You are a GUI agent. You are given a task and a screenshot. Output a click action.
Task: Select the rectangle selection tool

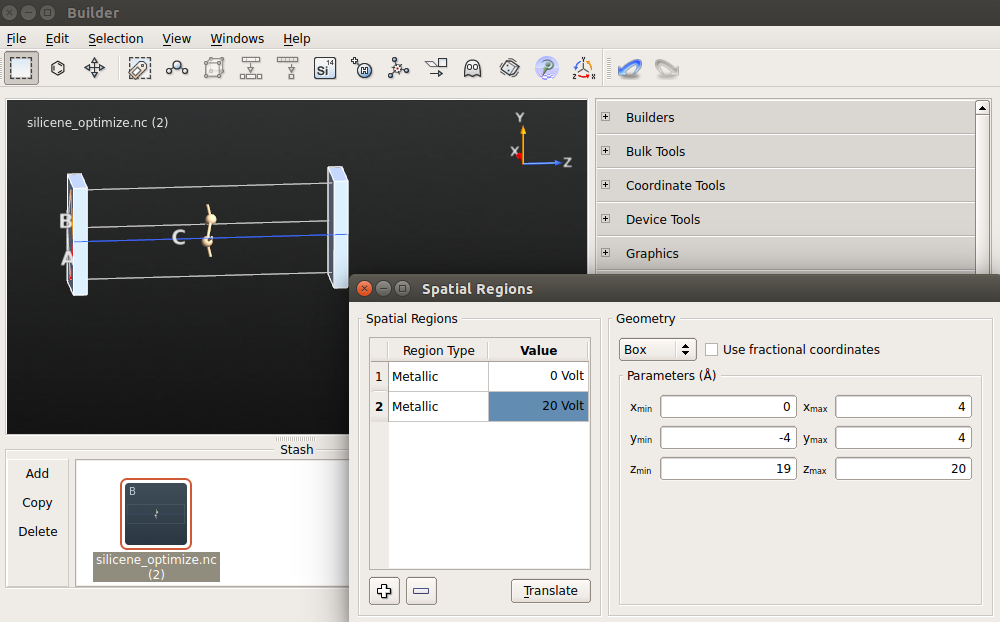pos(21,68)
